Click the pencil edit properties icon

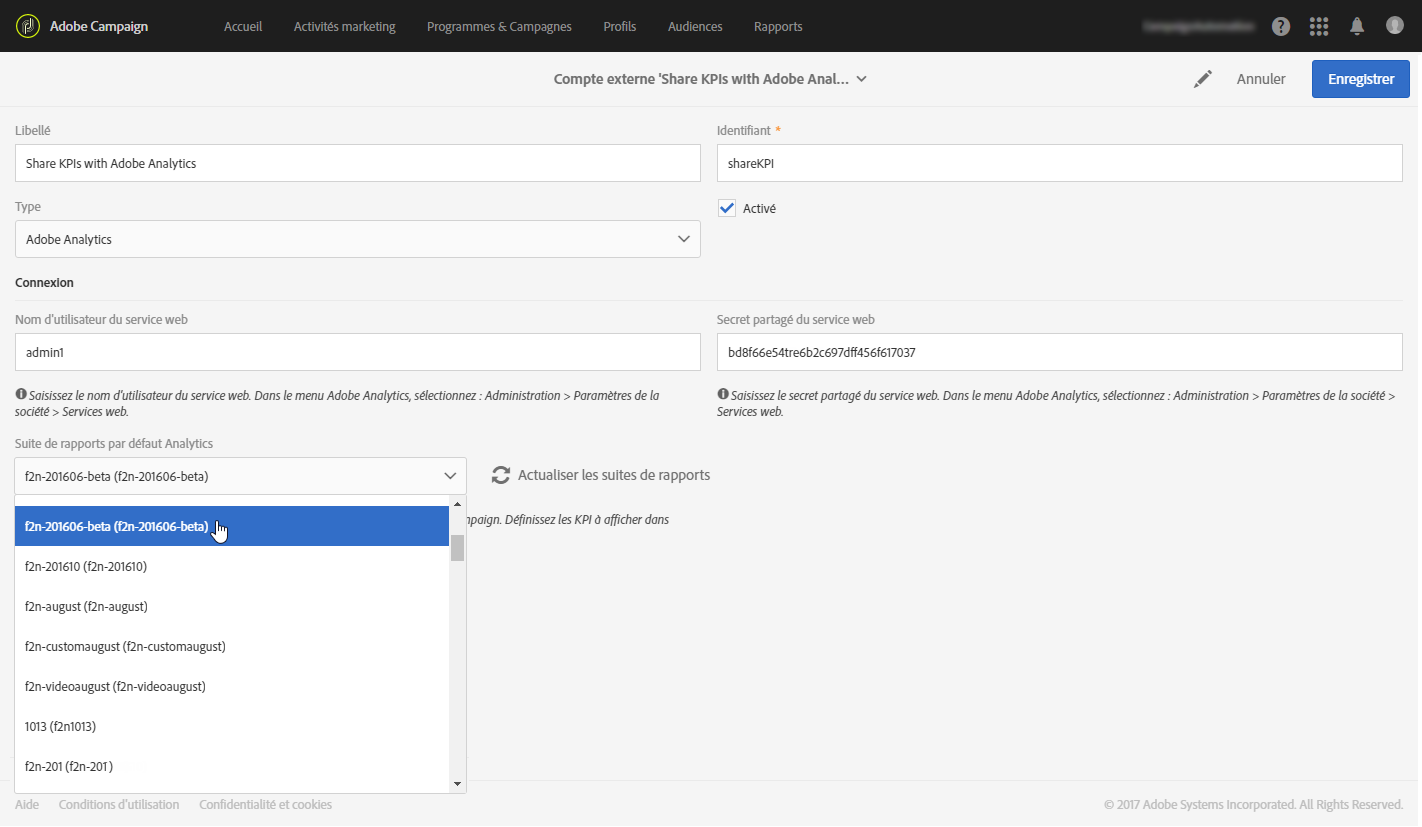1203,79
